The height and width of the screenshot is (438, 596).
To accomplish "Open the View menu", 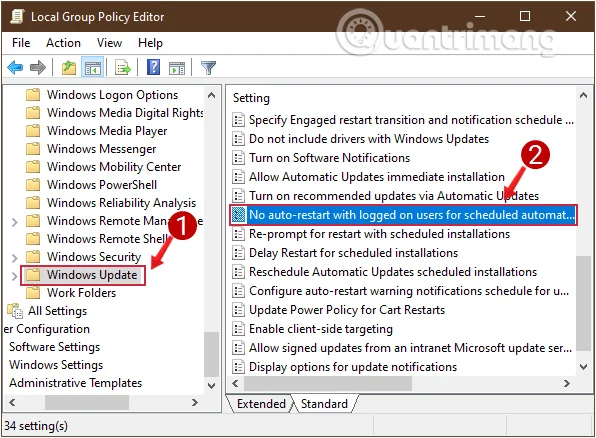I will [x=109, y=43].
